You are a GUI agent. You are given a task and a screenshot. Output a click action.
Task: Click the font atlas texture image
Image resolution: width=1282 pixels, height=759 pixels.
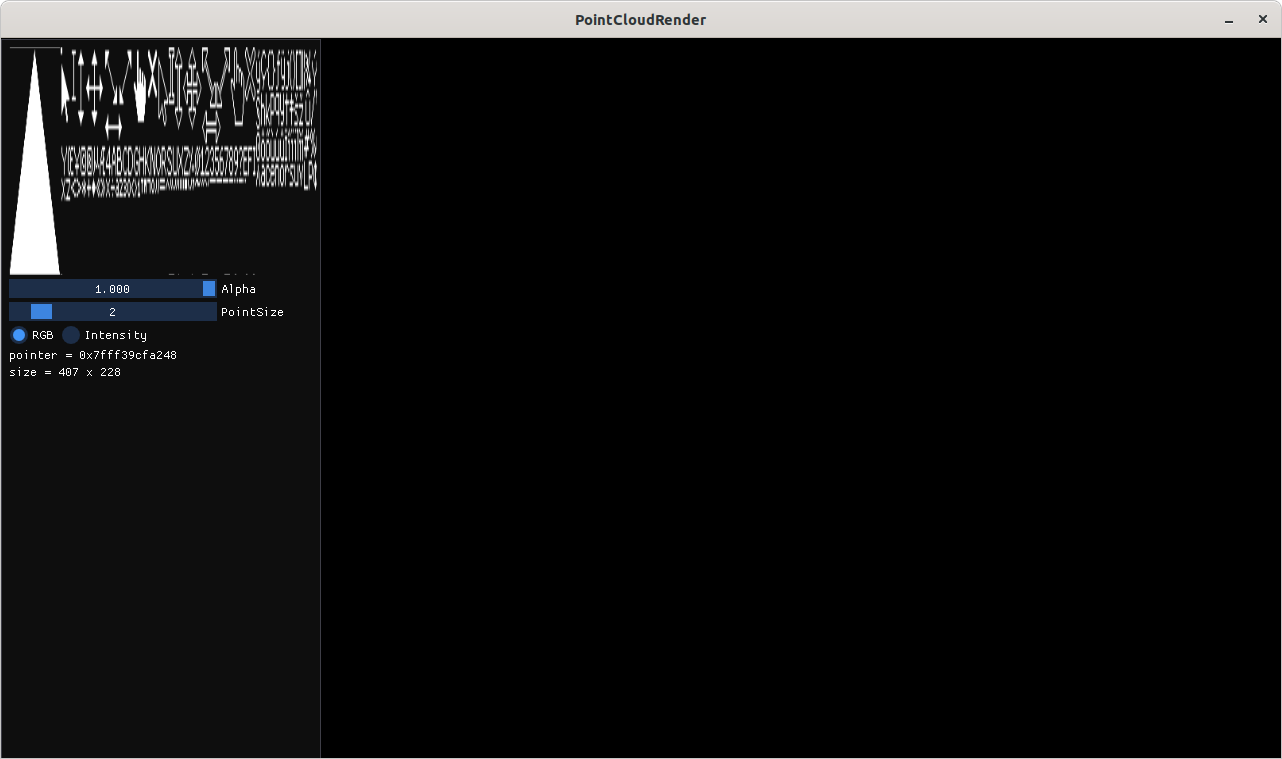[x=164, y=160]
